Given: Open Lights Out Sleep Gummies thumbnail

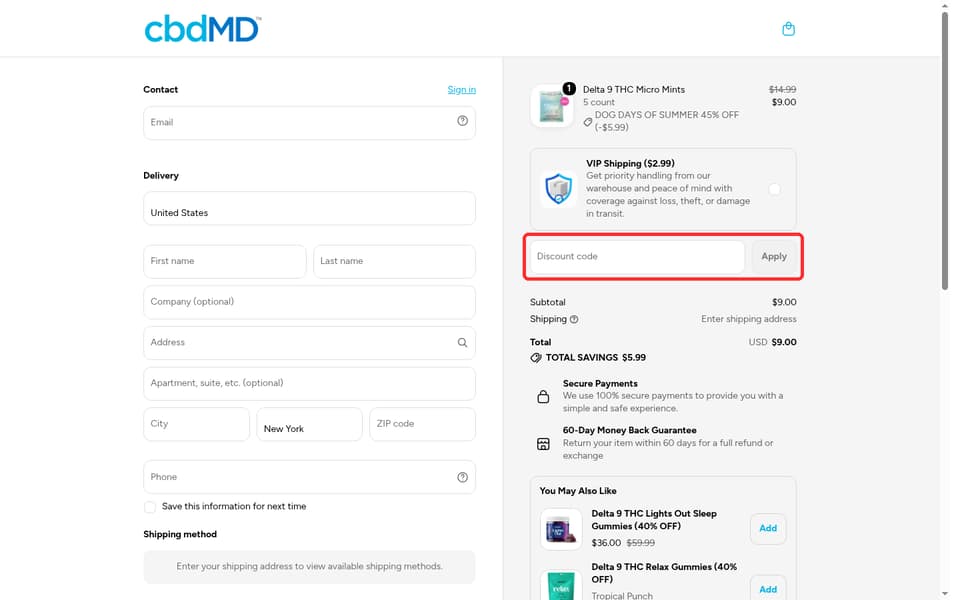Looking at the screenshot, I should pos(561,529).
